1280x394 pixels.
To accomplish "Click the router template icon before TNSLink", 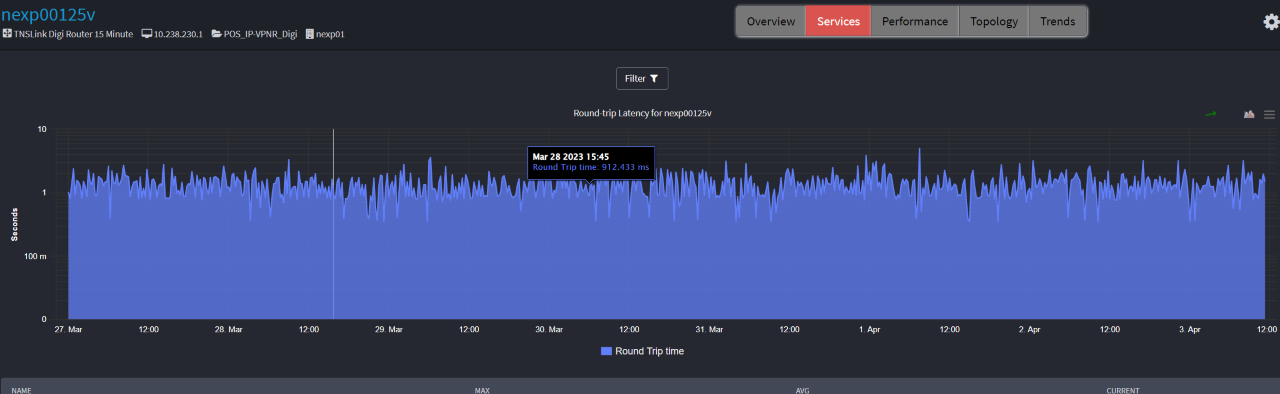I will (7, 34).
